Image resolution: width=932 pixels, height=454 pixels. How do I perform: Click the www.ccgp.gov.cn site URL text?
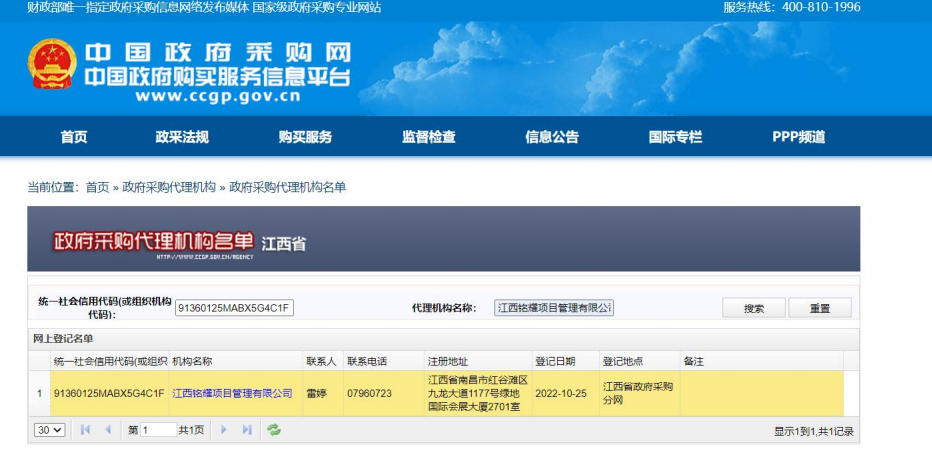(x=218, y=96)
